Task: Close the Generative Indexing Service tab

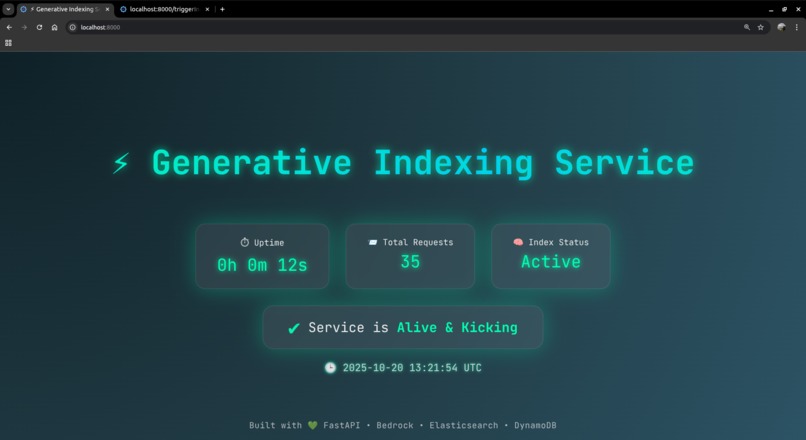Action: (107, 9)
